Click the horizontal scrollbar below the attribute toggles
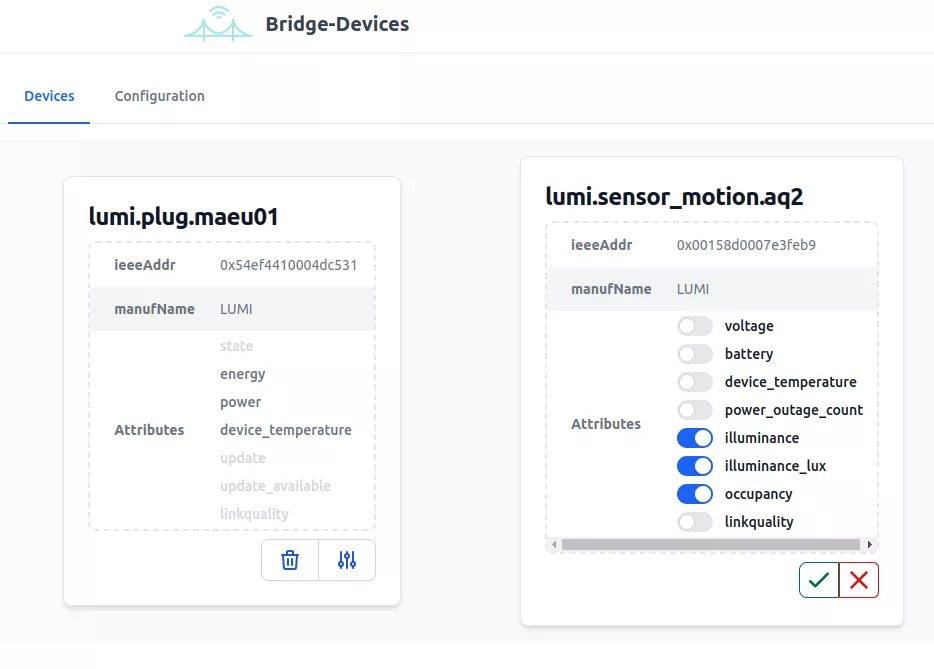The width and height of the screenshot is (934, 669). coord(711,544)
